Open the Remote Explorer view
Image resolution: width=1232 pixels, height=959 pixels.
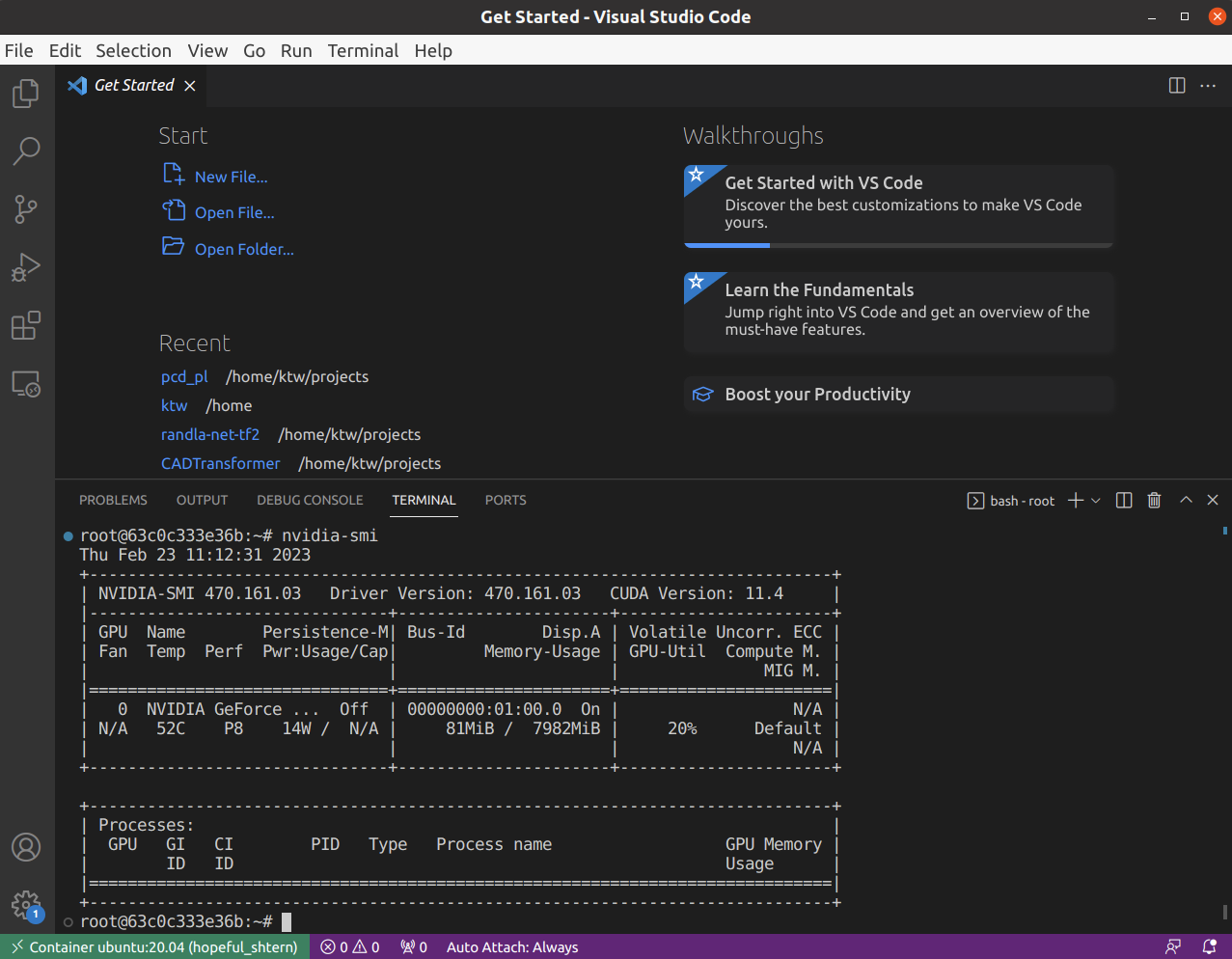pos(26,384)
